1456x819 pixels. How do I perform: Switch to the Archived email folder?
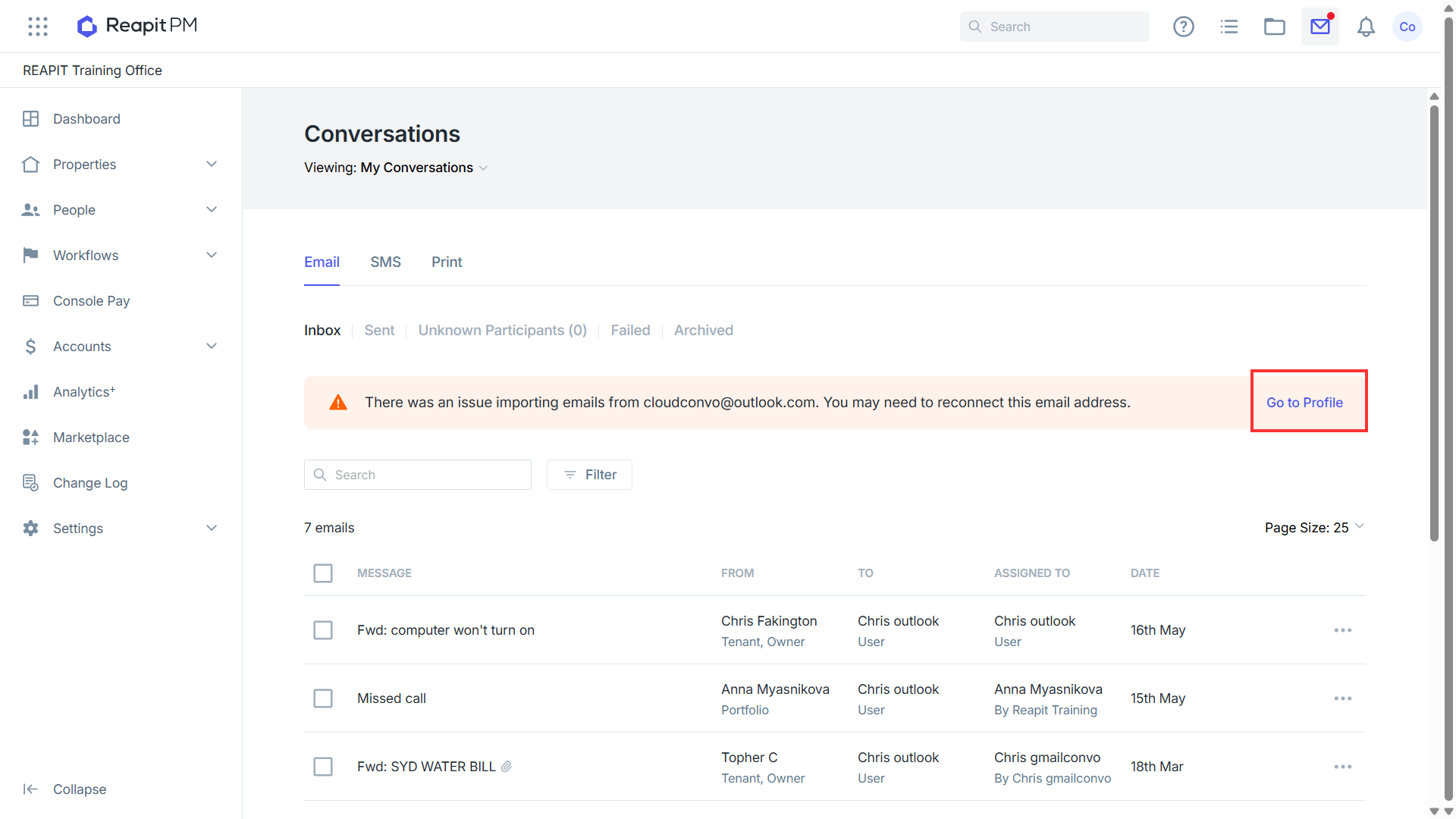coord(703,331)
